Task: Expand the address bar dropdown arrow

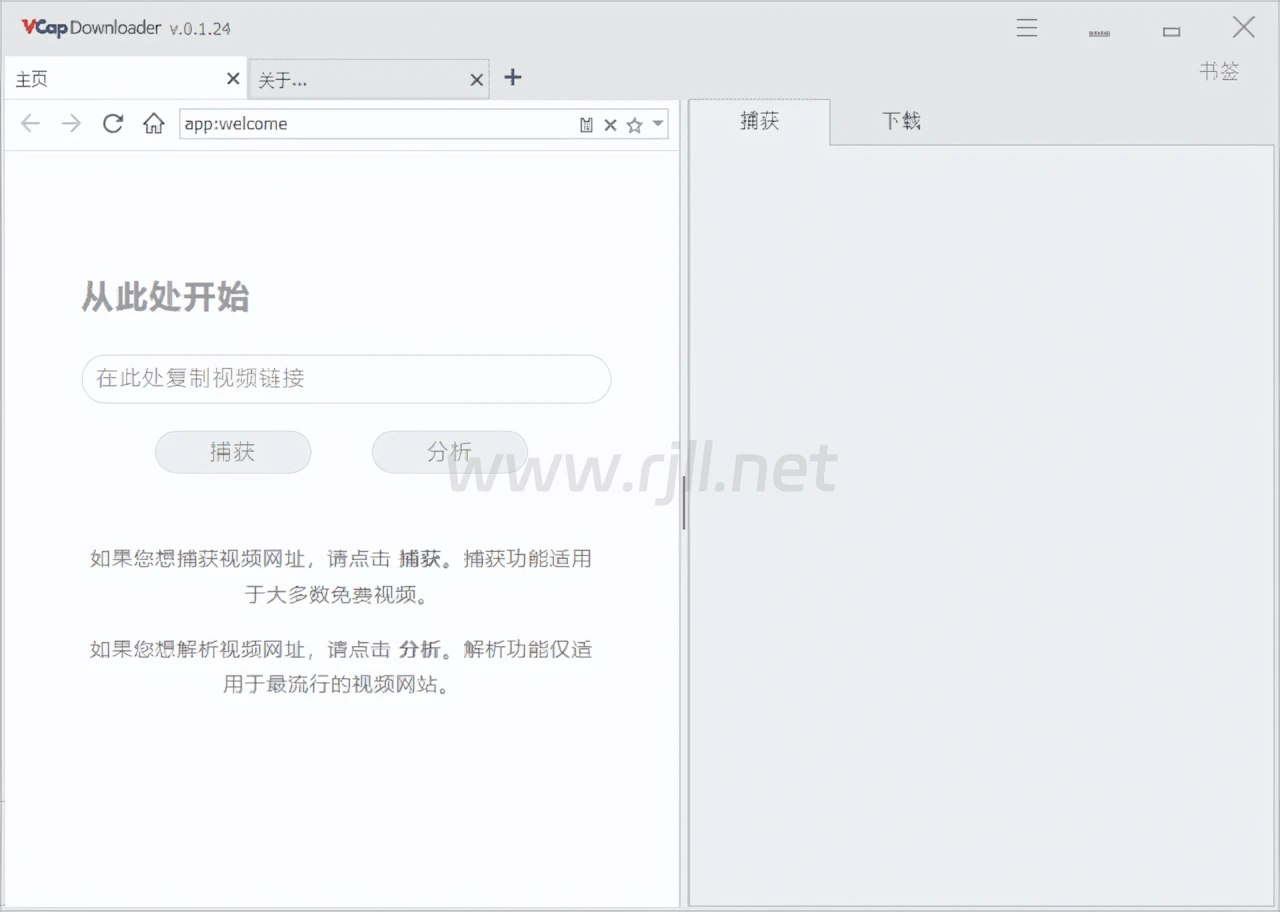Action: 658,124
